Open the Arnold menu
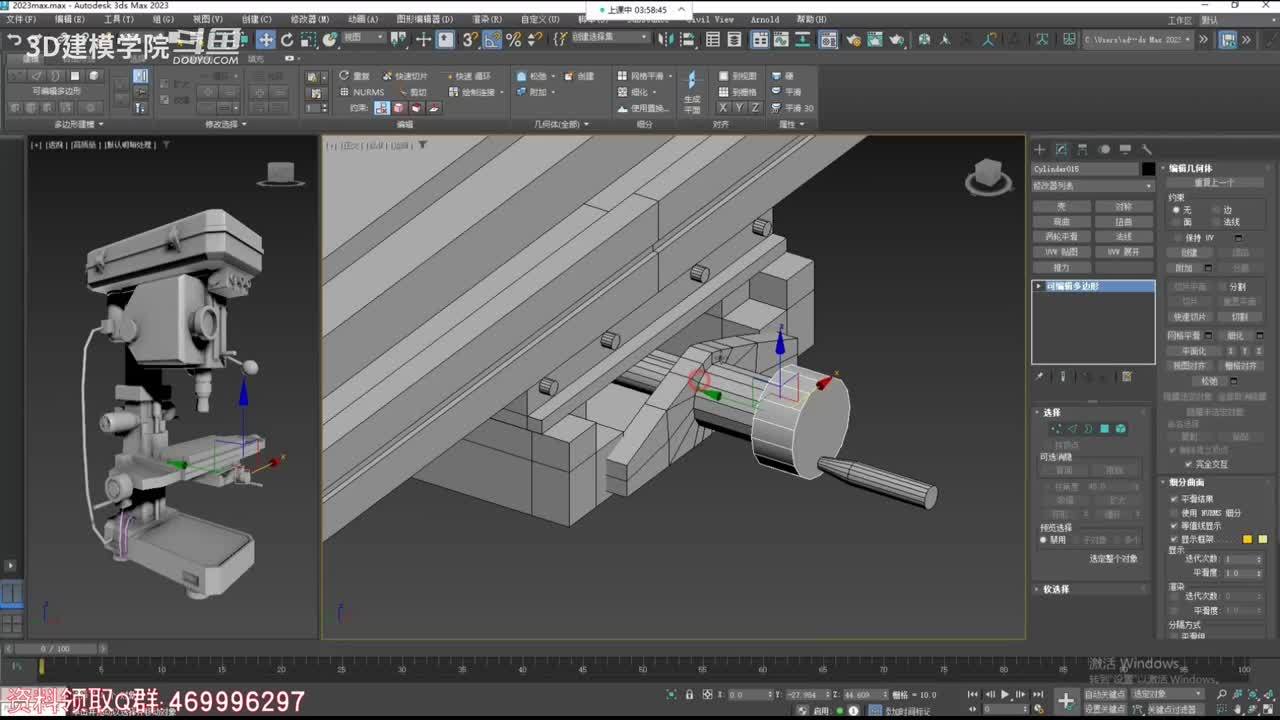 click(x=764, y=19)
